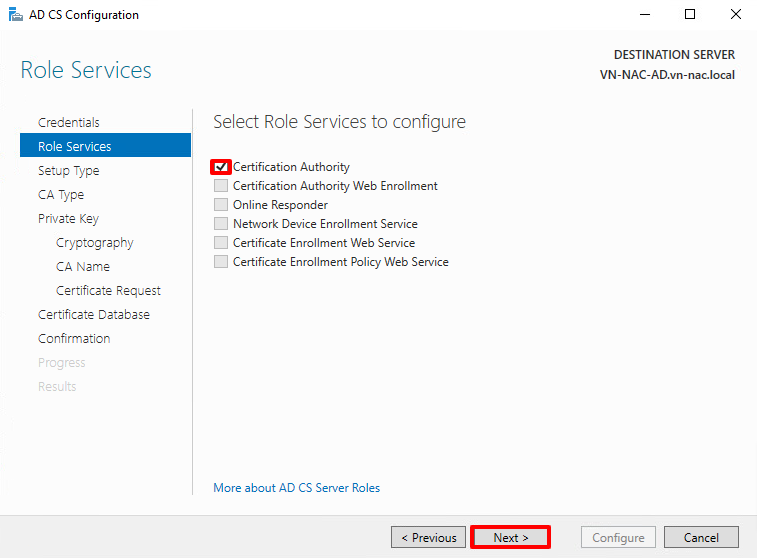Open Setup Type step in sidebar

point(69,170)
